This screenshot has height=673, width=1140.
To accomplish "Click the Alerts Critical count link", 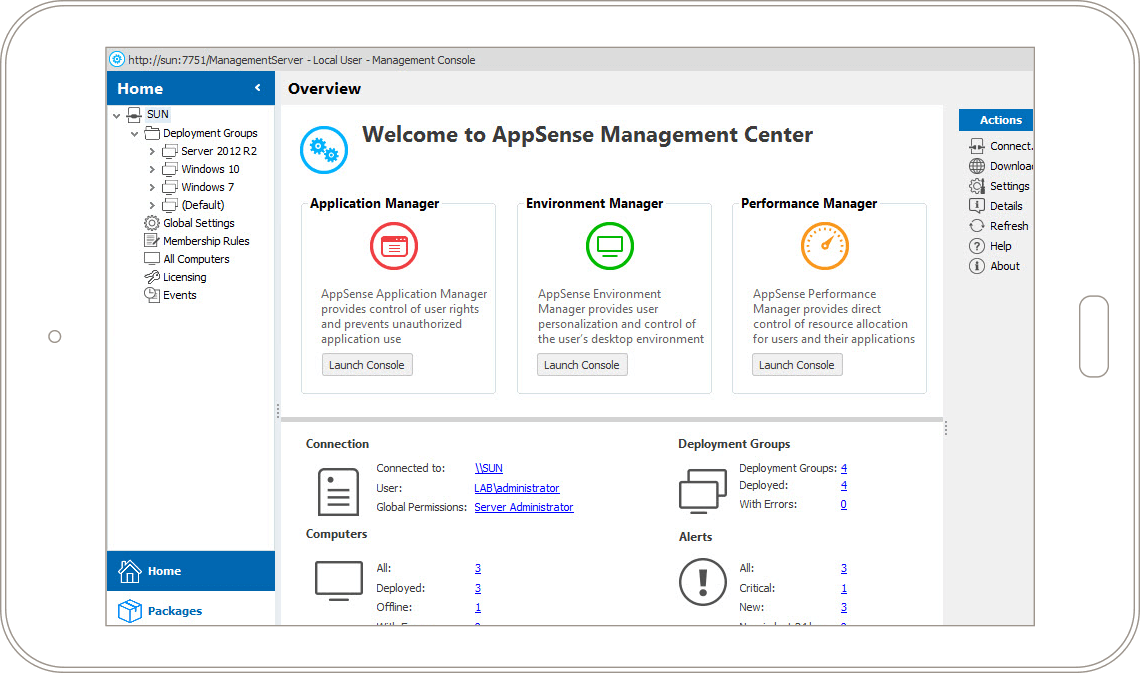I will [x=844, y=588].
